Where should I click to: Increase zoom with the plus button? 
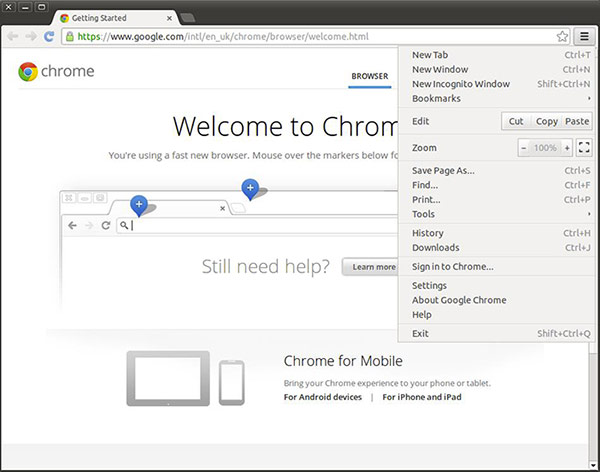click(x=567, y=148)
